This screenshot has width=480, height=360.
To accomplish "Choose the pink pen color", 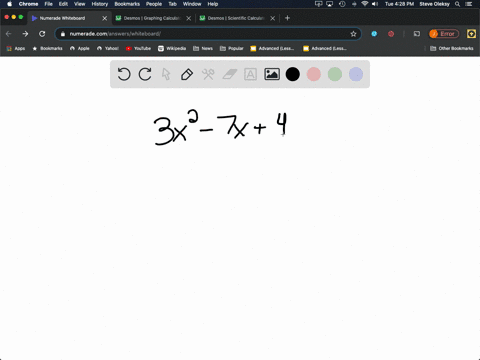I will (x=314, y=74).
